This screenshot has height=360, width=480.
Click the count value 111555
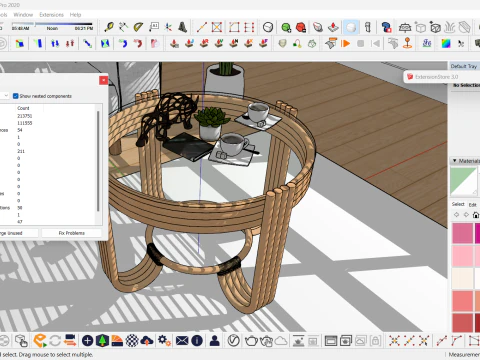tap(25, 123)
